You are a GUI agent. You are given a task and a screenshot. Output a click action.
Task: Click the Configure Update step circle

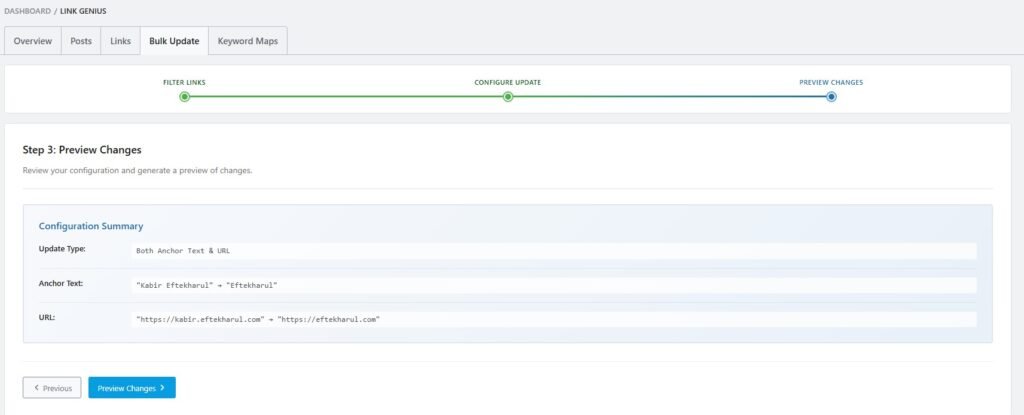(x=508, y=97)
